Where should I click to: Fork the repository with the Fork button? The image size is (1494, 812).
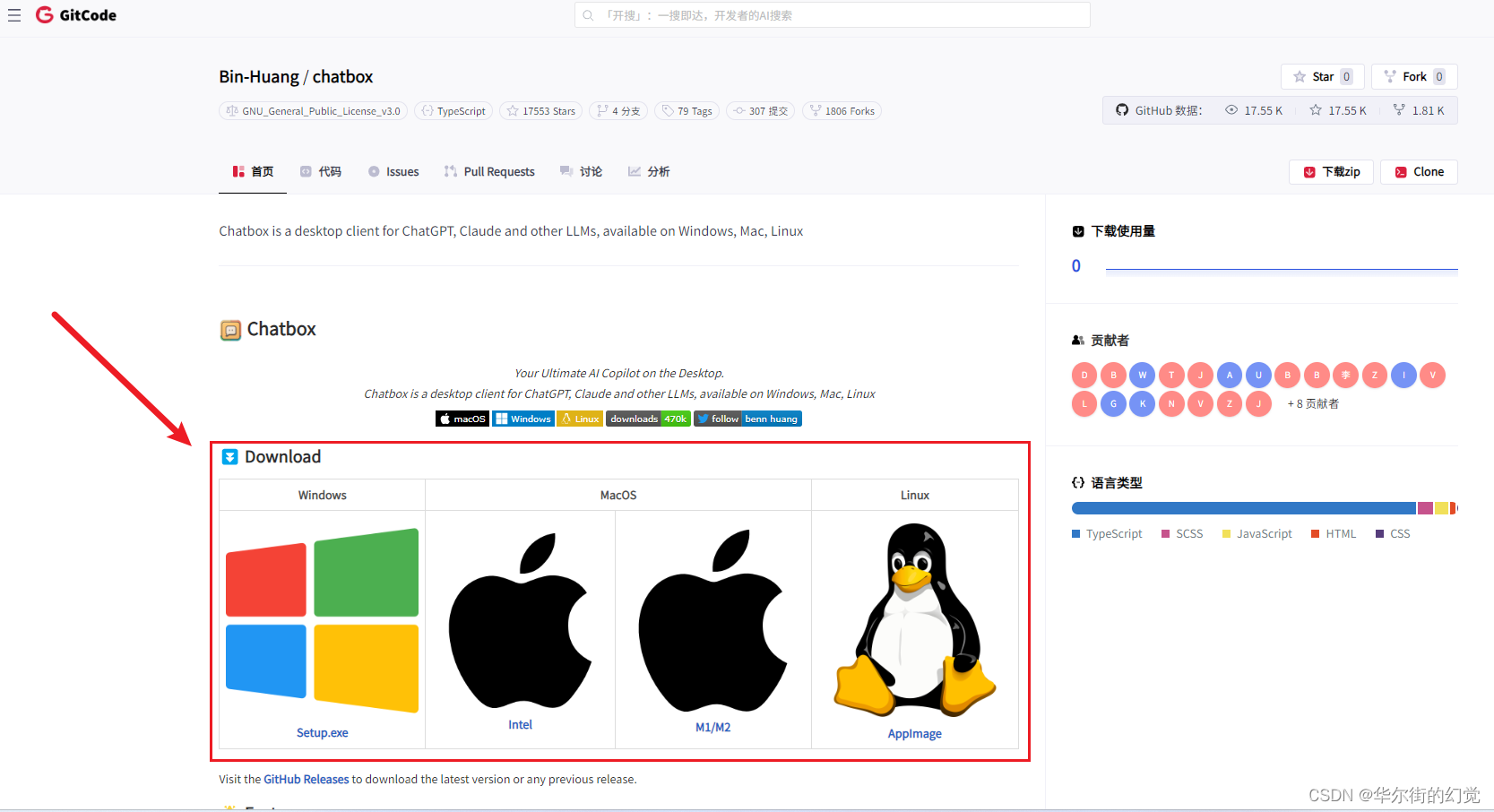coord(1413,77)
